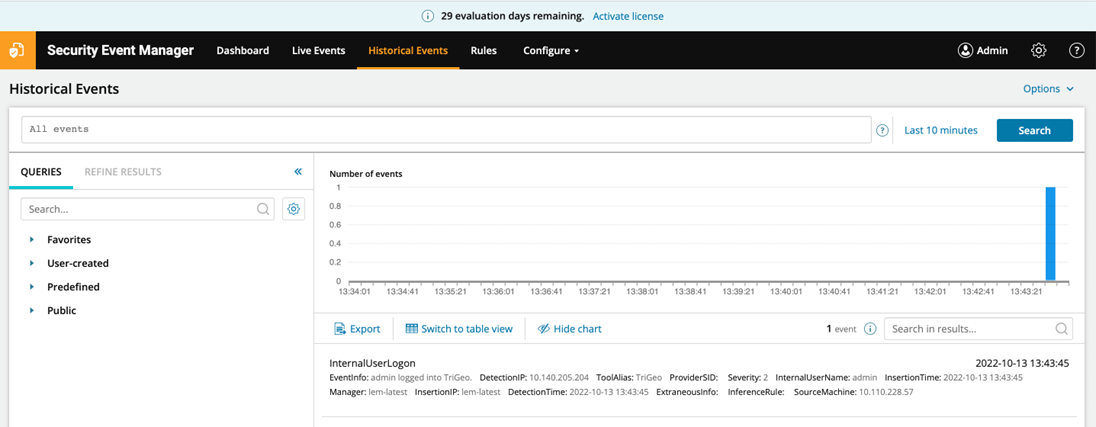Expand the User-created query group
Image resolution: width=1096 pixels, height=427 pixels.
click(32, 263)
